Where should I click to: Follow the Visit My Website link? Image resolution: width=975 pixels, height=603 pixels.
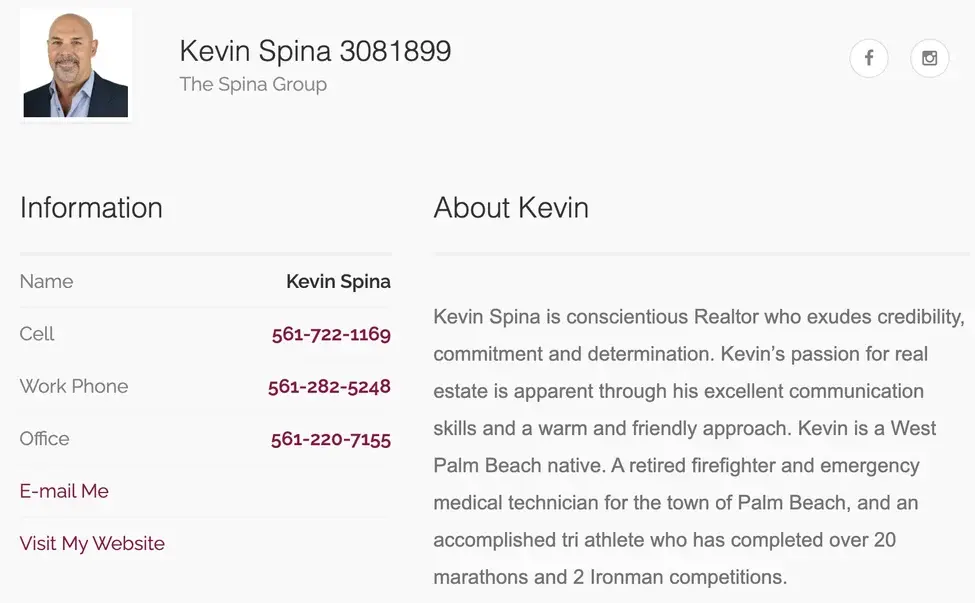(92, 543)
